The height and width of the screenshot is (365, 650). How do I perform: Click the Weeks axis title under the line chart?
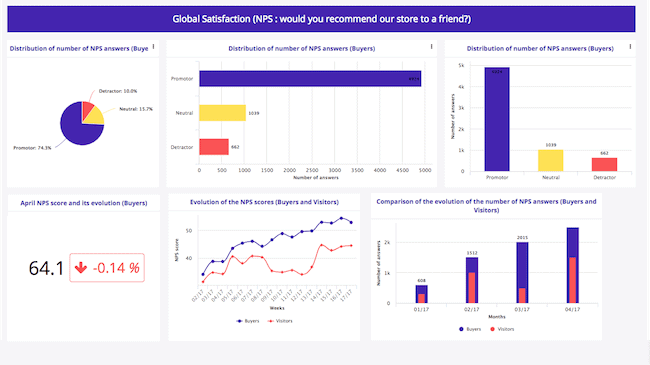coord(277,308)
